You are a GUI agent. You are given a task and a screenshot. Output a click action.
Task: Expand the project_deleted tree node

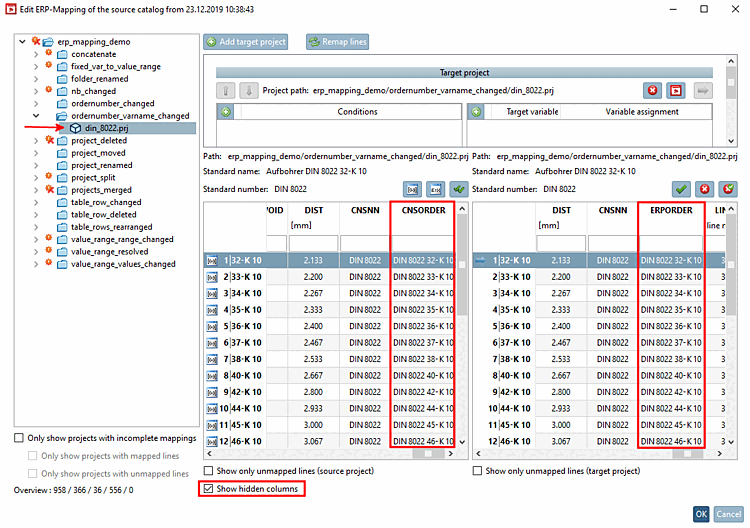pos(35,141)
